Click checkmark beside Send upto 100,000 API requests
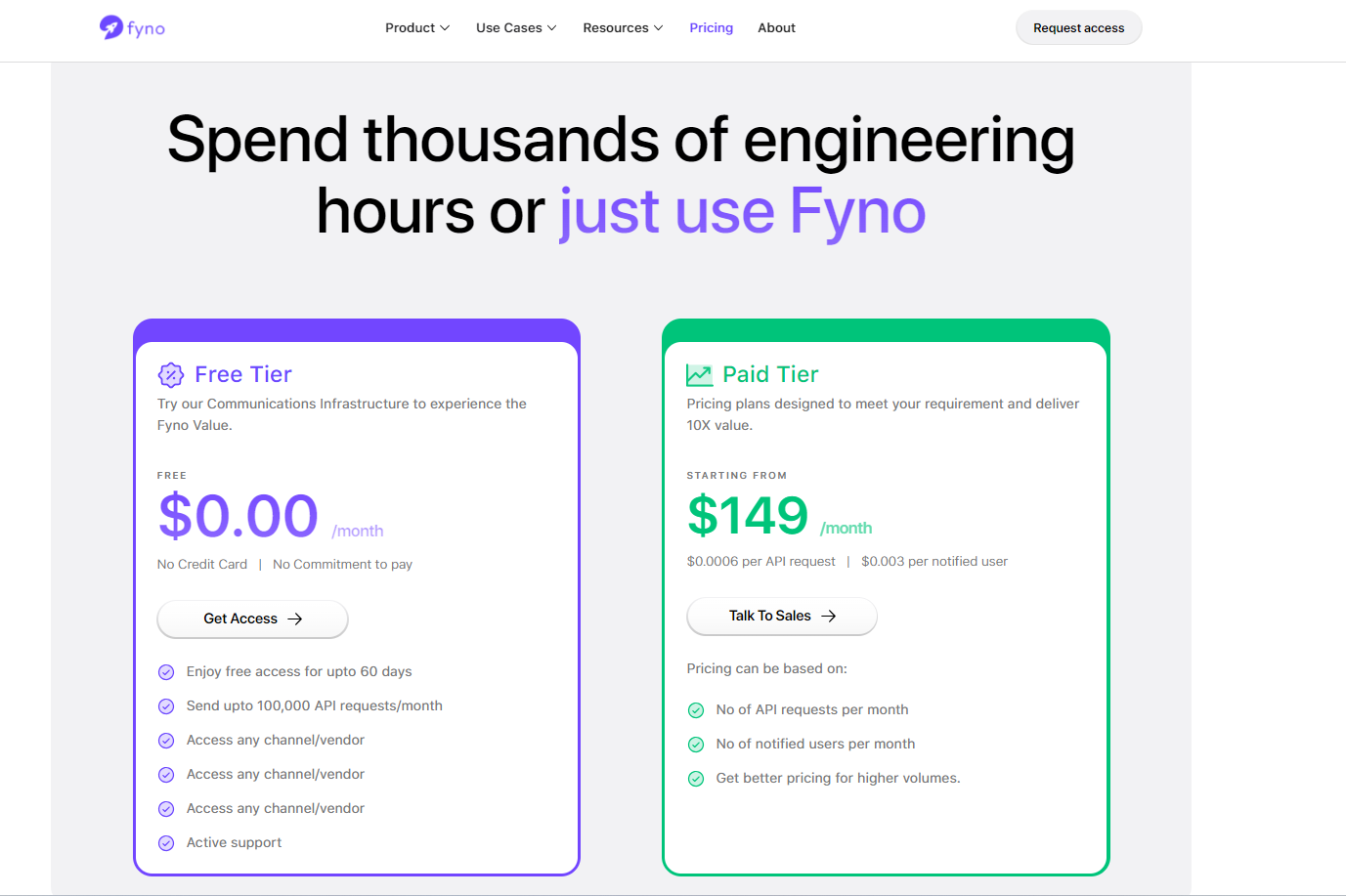The height and width of the screenshot is (896, 1346). [x=166, y=706]
